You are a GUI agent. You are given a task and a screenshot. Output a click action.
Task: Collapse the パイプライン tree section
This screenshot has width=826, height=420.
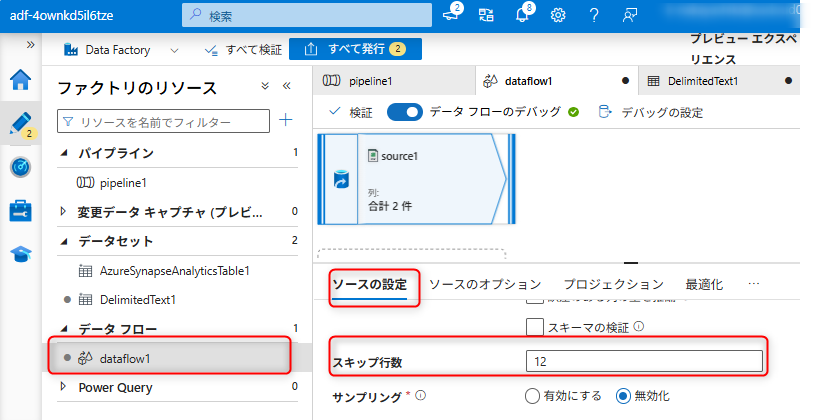tap(65, 153)
